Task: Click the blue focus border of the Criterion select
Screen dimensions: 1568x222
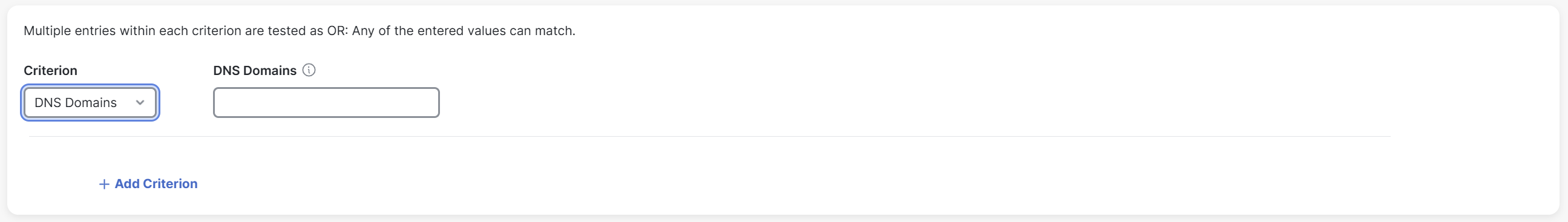Action: [90, 86]
